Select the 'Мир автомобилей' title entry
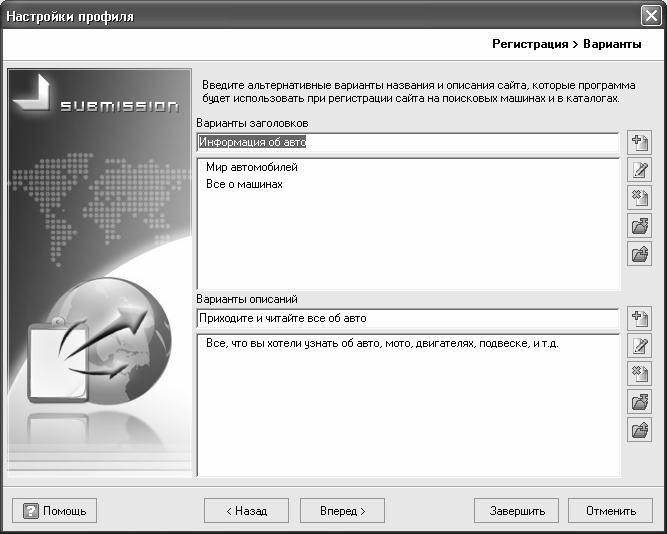This screenshot has width=667, height=534. [x=251, y=168]
